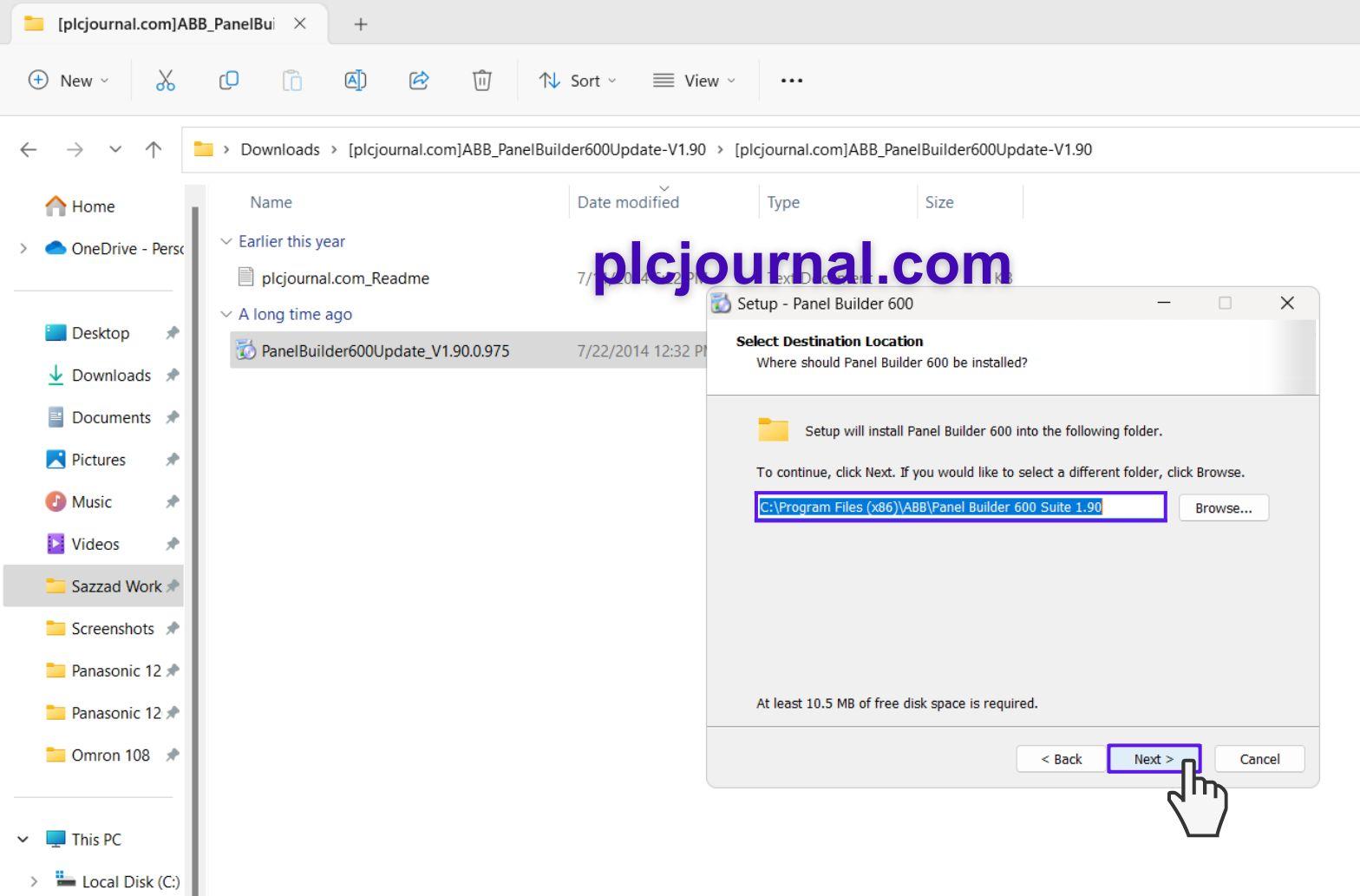Open Pictures in navigation pane

click(x=86, y=460)
